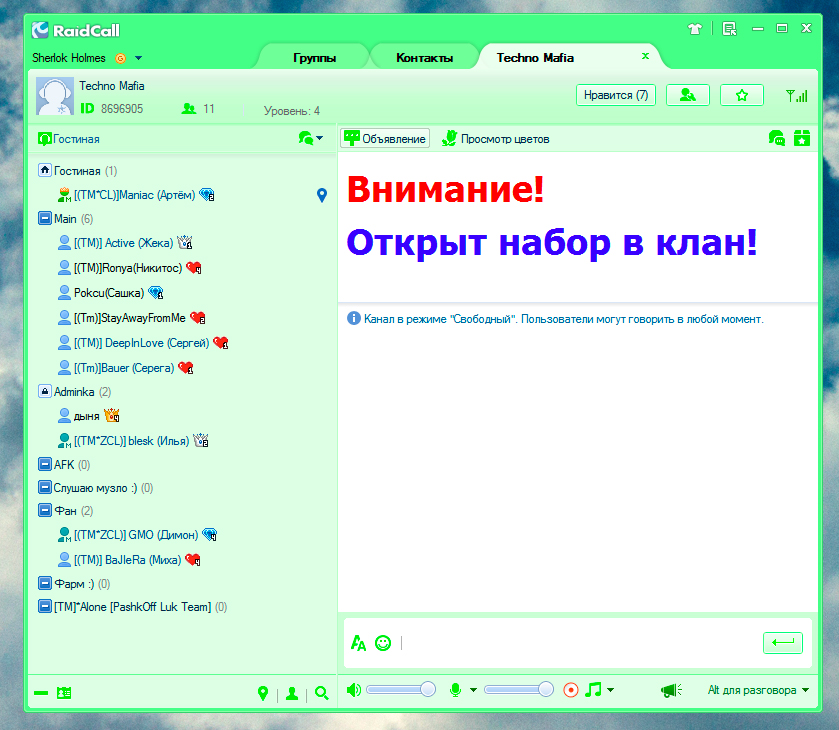Focus the chat message input field

pos(578,643)
